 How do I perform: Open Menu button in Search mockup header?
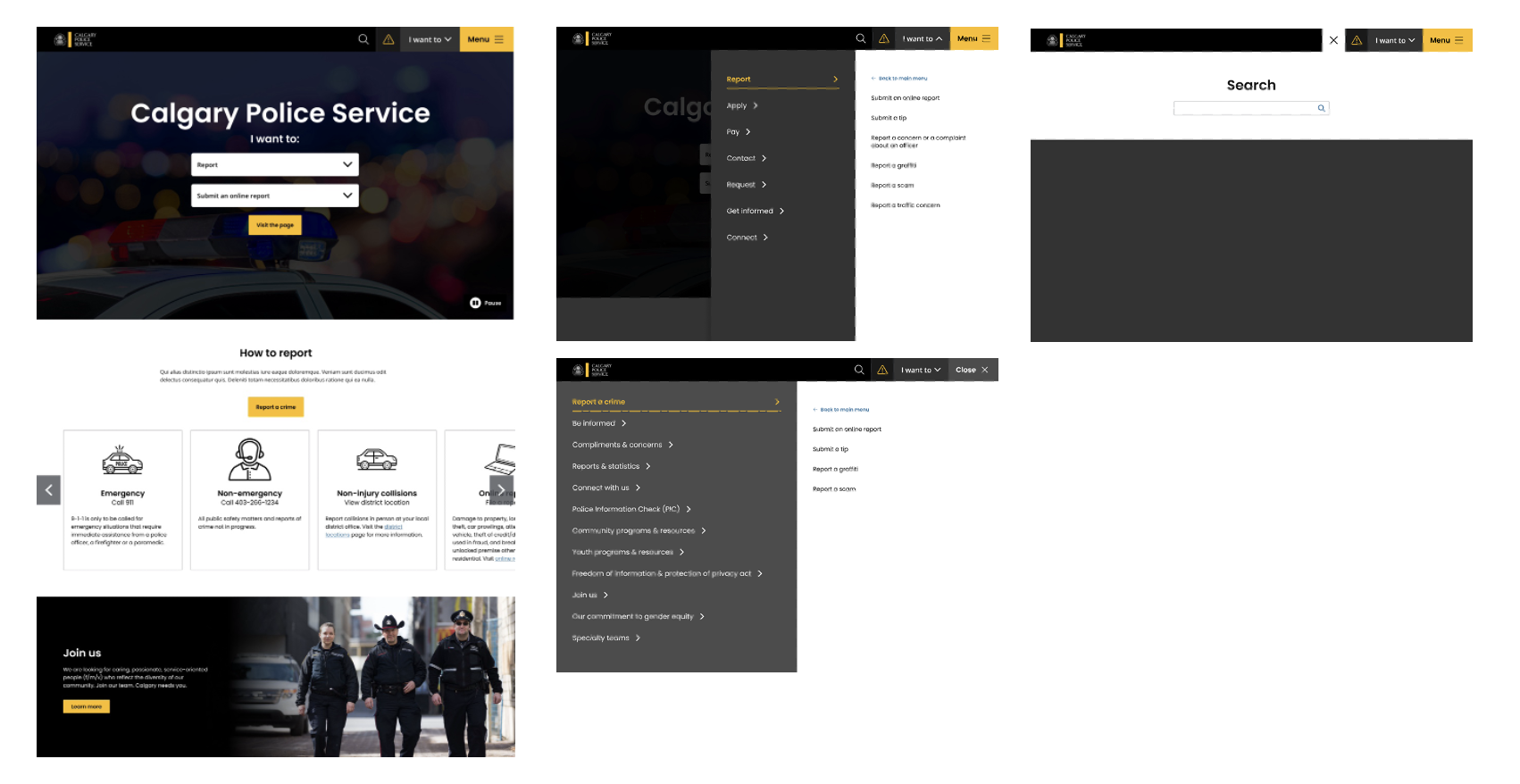[1448, 40]
